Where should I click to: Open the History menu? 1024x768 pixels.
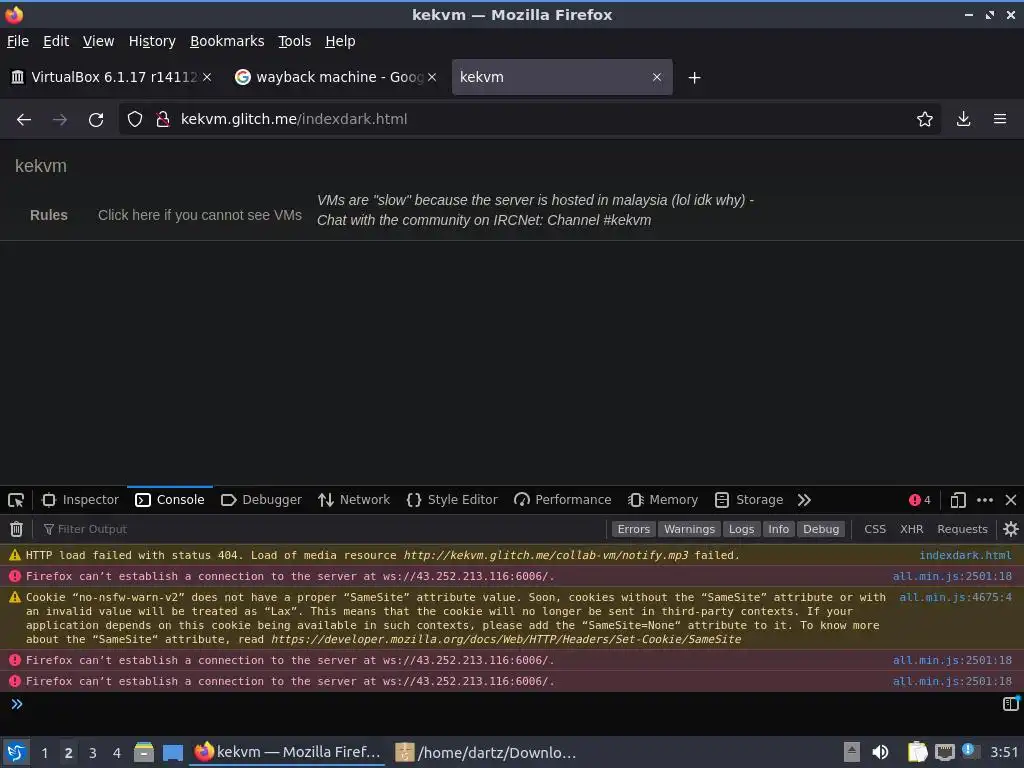point(152,41)
